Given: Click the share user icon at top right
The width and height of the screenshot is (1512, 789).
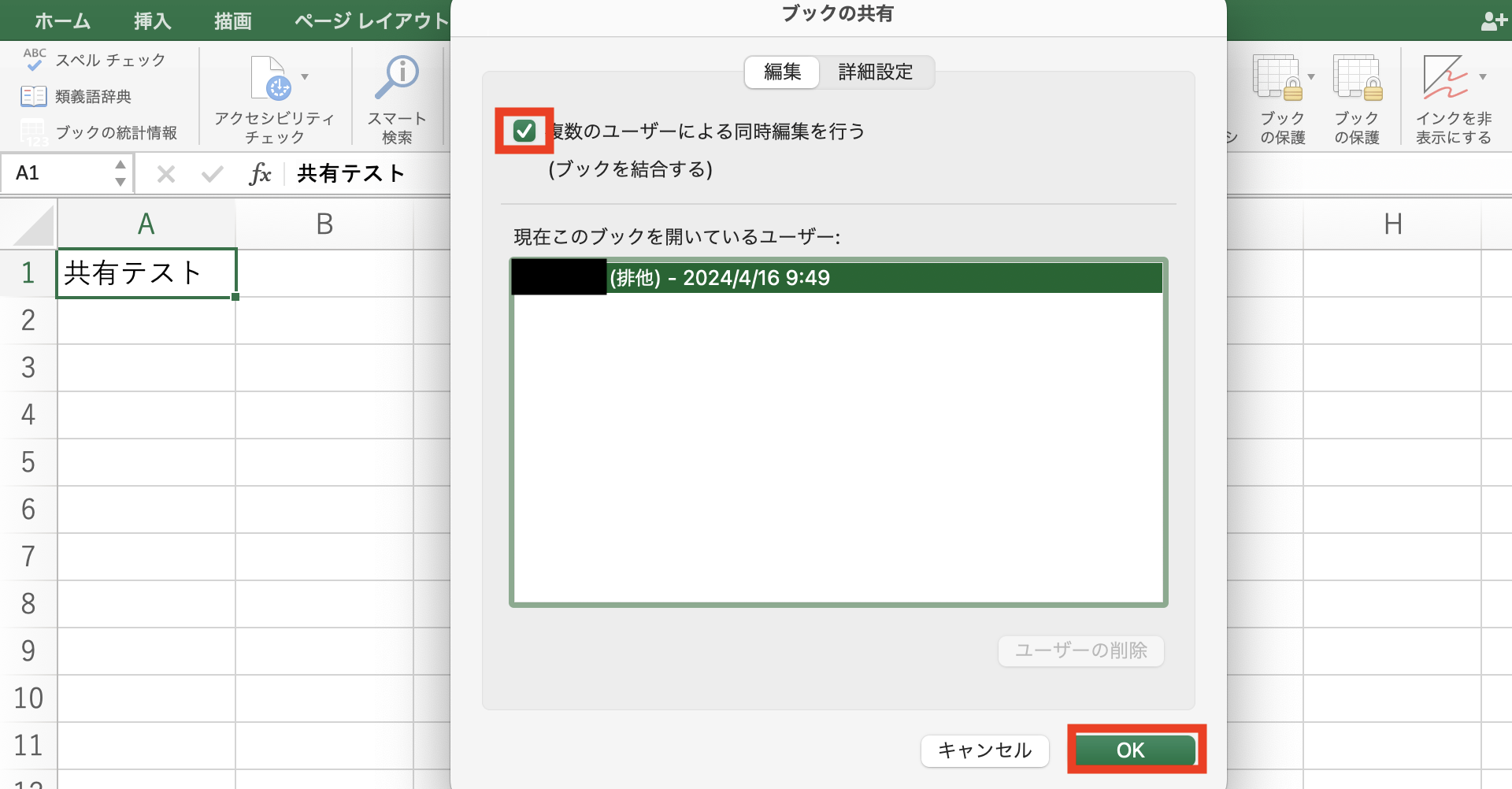Looking at the screenshot, I should 1493,20.
